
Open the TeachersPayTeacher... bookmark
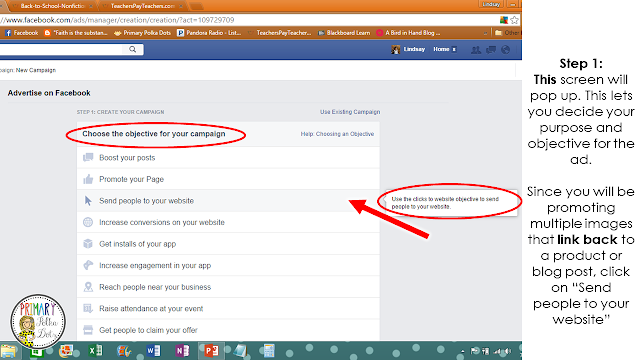[279, 33]
